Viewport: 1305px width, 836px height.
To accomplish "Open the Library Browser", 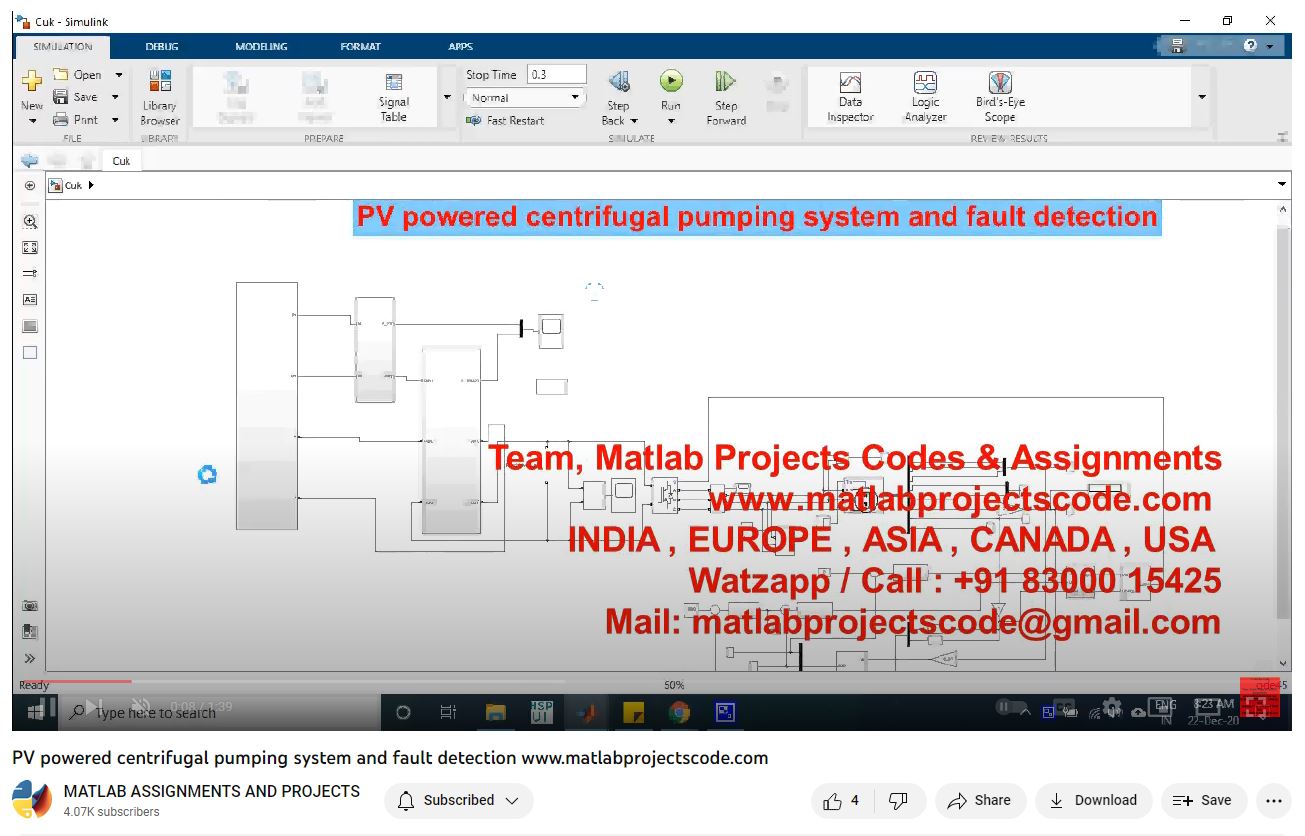I will (x=159, y=97).
